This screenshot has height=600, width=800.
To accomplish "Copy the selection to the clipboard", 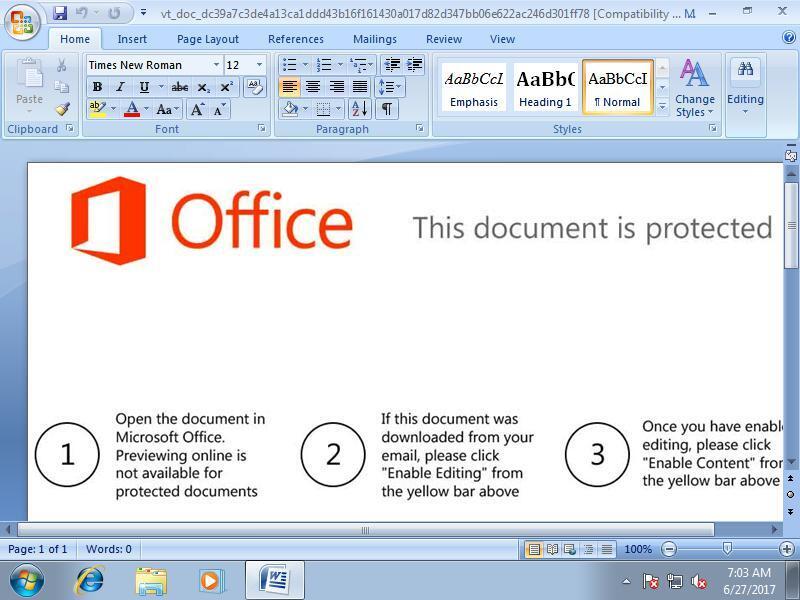I will [x=62, y=87].
